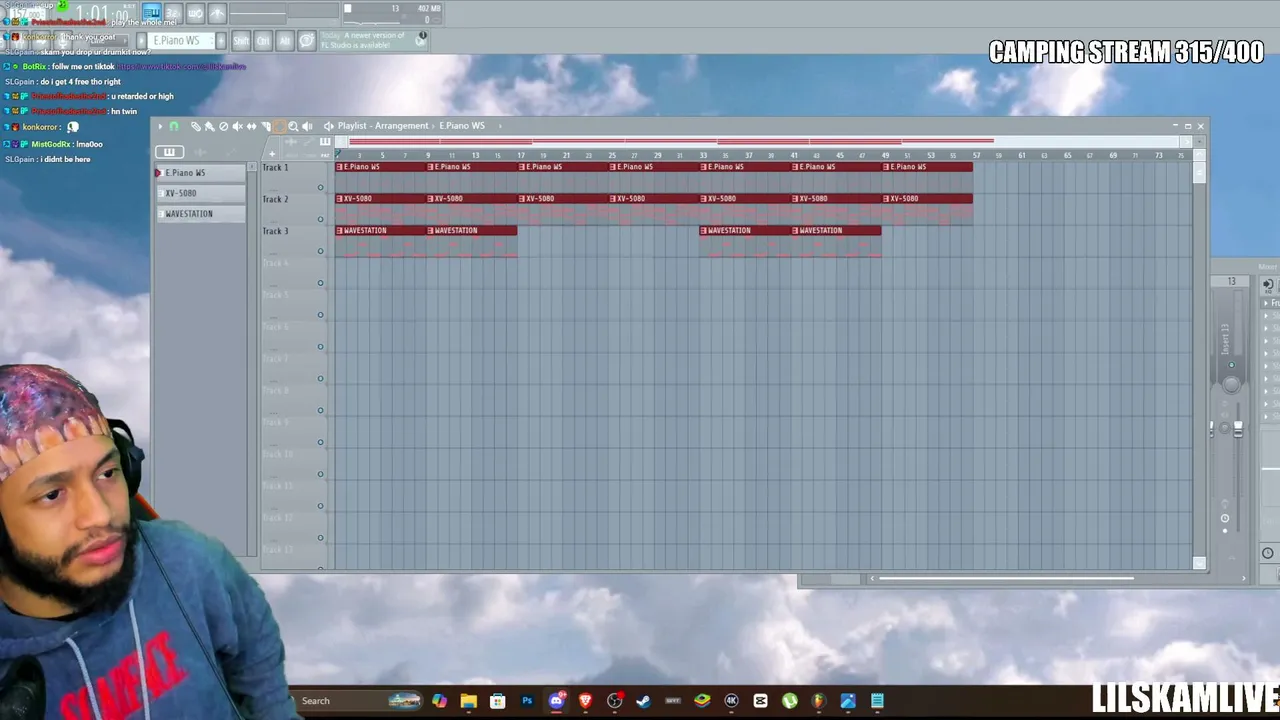The image size is (1280, 720).
Task: Toggle the highlighted piano-roll view button in top toolbar
Action: (x=151, y=13)
